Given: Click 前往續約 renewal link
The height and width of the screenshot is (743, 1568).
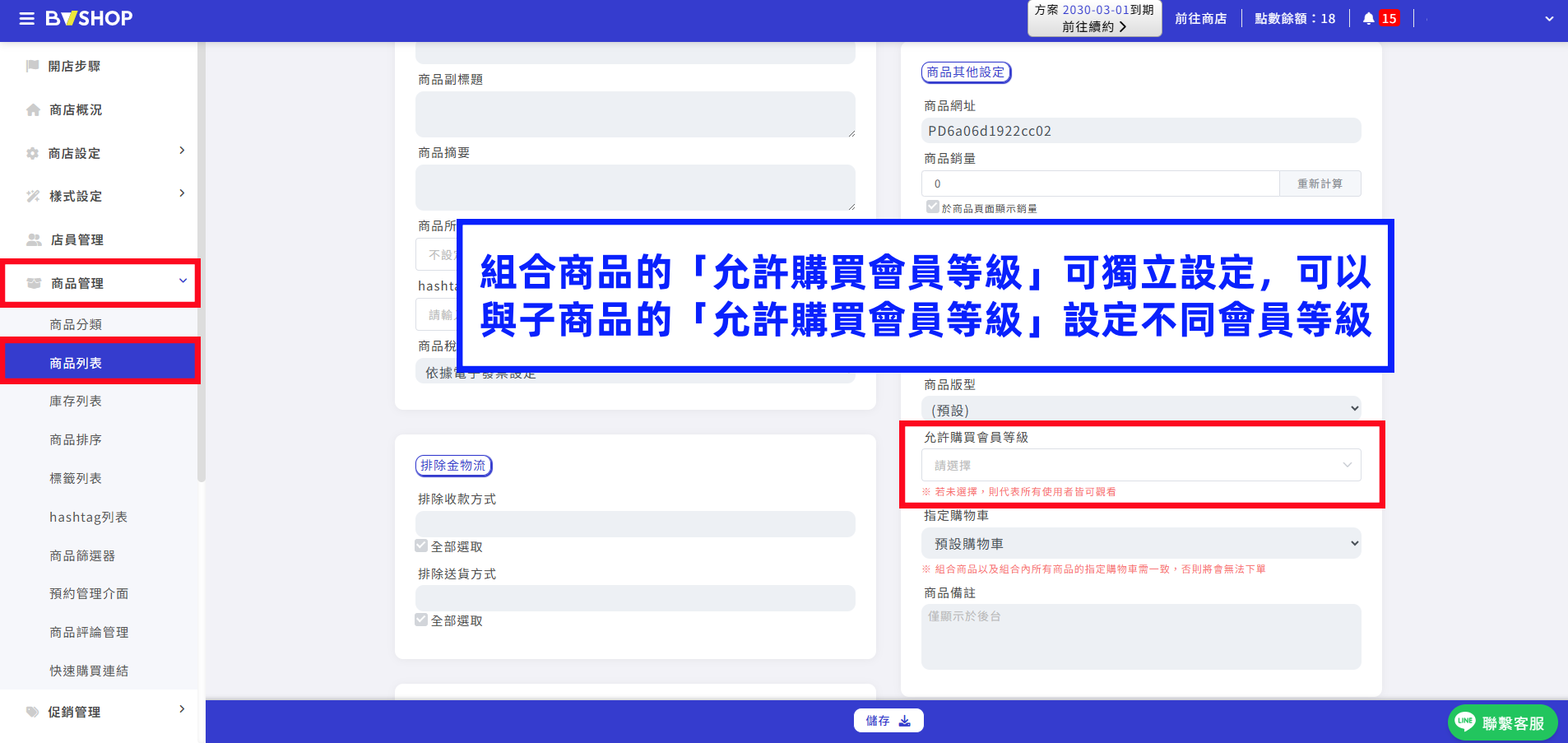Looking at the screenshot, I should (1094, 27).
